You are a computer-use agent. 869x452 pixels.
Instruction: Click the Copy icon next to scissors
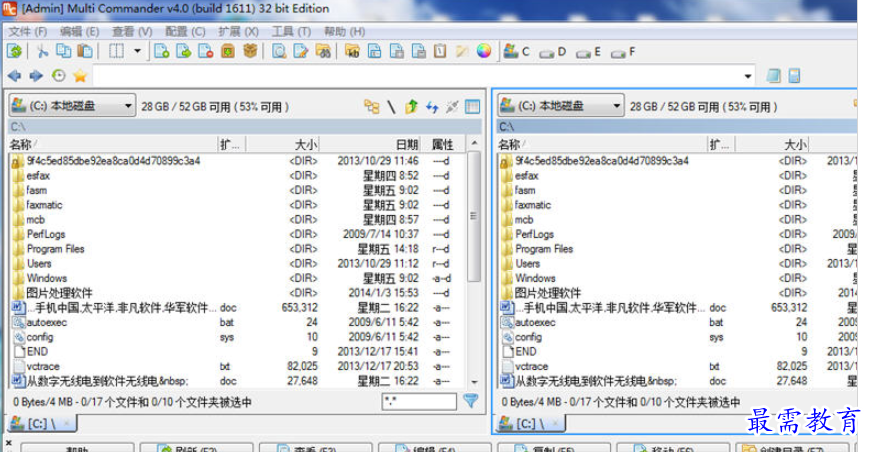click(64, 51)
